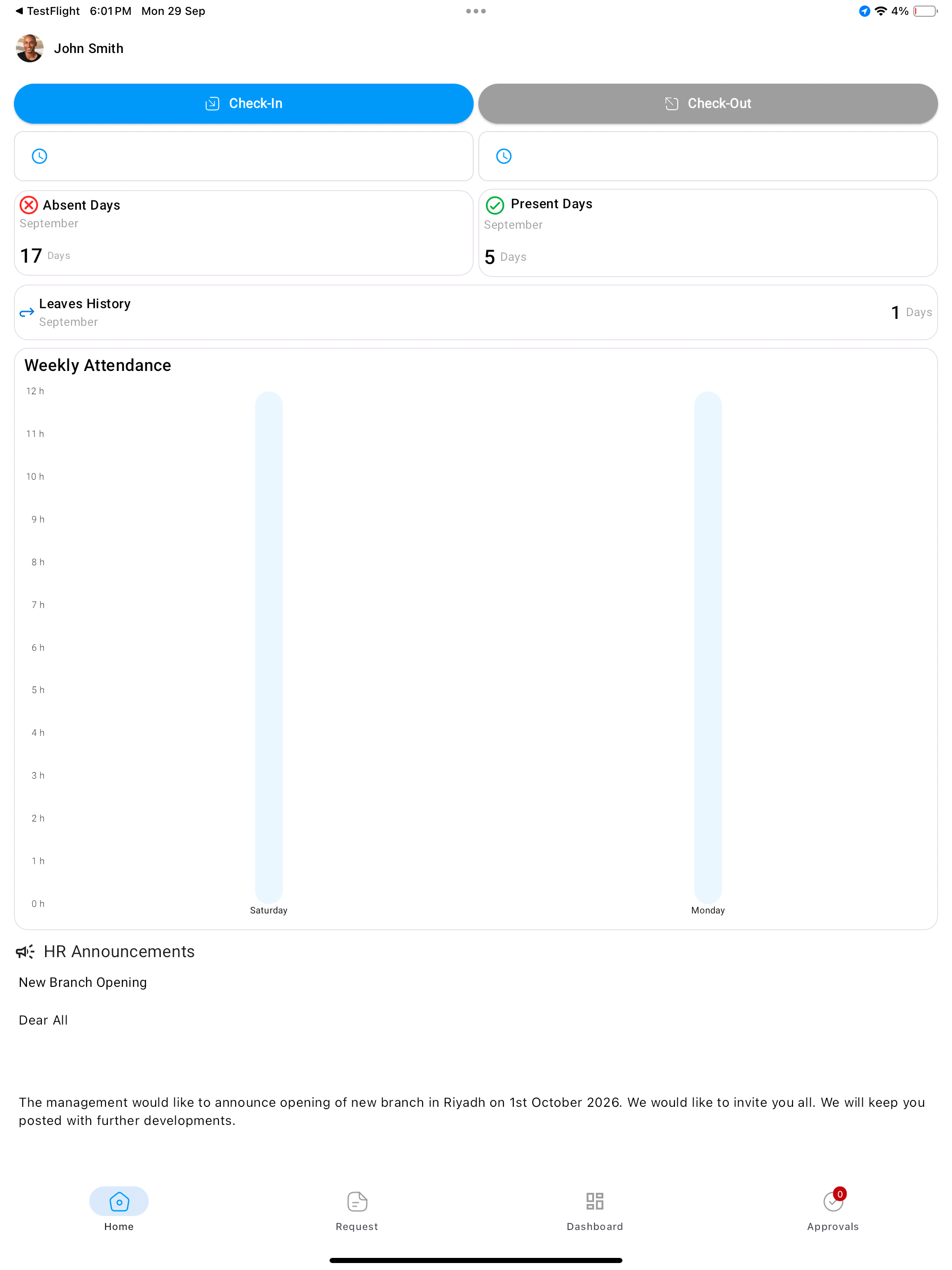This screenshot has height=1270, width=952.
Task: Tap the clock icon under Check-In
Action: pyautogui.click(x=40, y=156)
